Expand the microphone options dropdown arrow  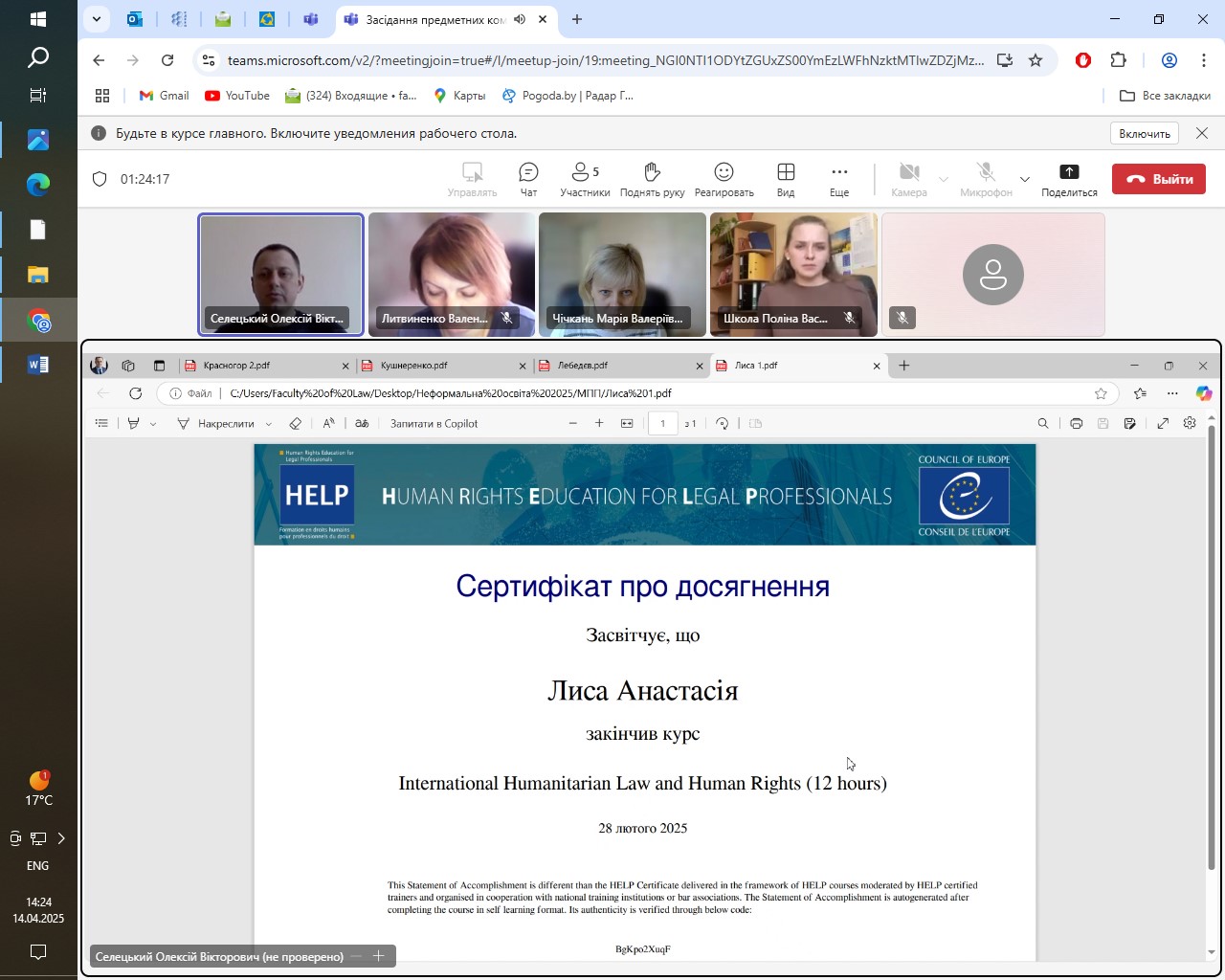pos(1025,179)
